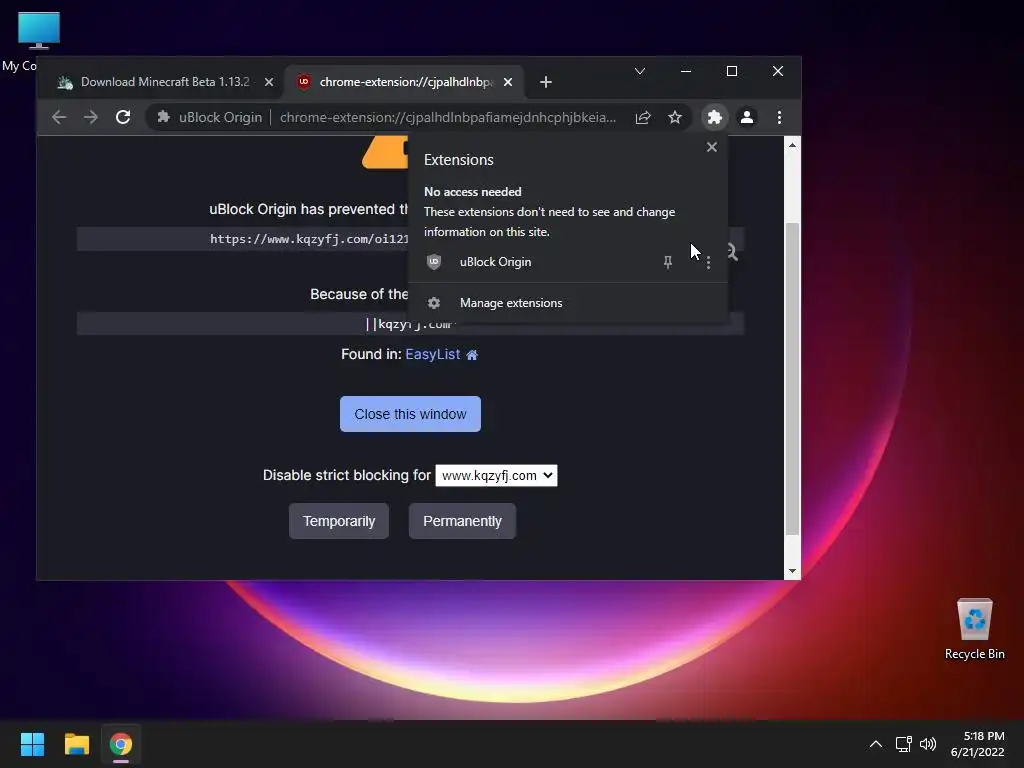Click the Chrome icon in the taskbar
Viewport: 1024px width, 768px height.
pos(121,744)
